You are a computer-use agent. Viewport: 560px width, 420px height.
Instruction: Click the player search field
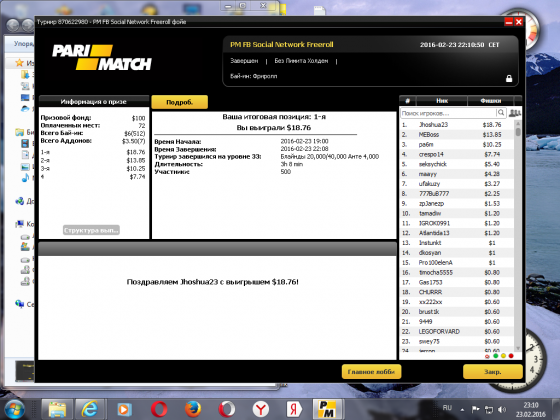pos(449,113)
